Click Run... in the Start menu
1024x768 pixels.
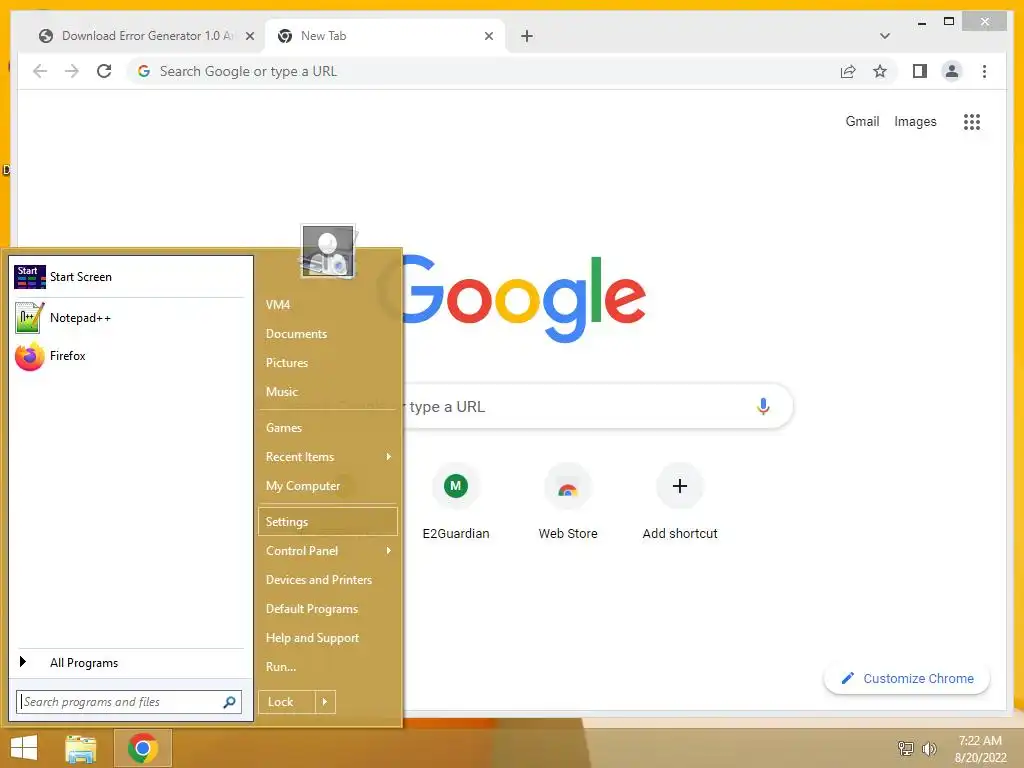pyautogui.click(x=328, y=667)
